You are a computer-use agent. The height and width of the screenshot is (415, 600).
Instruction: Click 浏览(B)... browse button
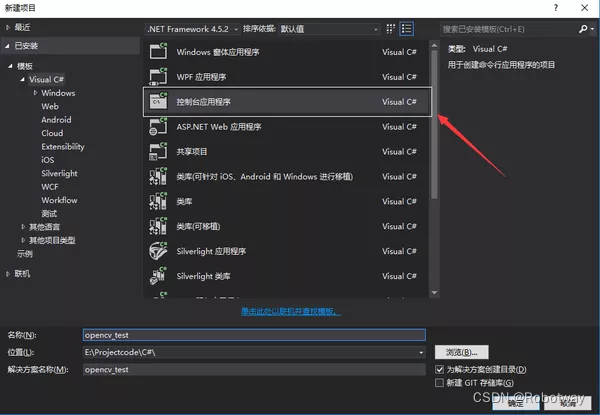(461, 352)
